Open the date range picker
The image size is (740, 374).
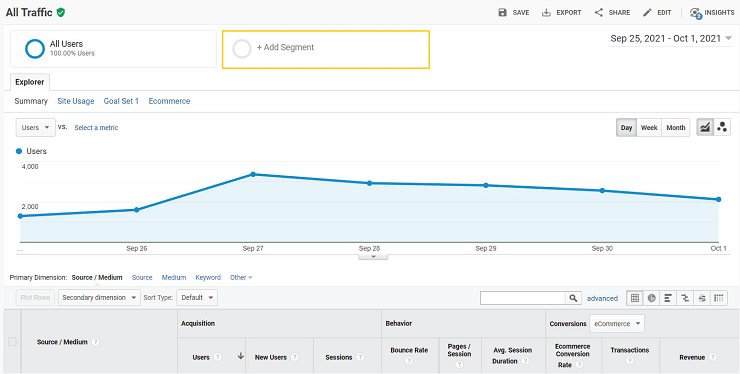coord(671,39)
